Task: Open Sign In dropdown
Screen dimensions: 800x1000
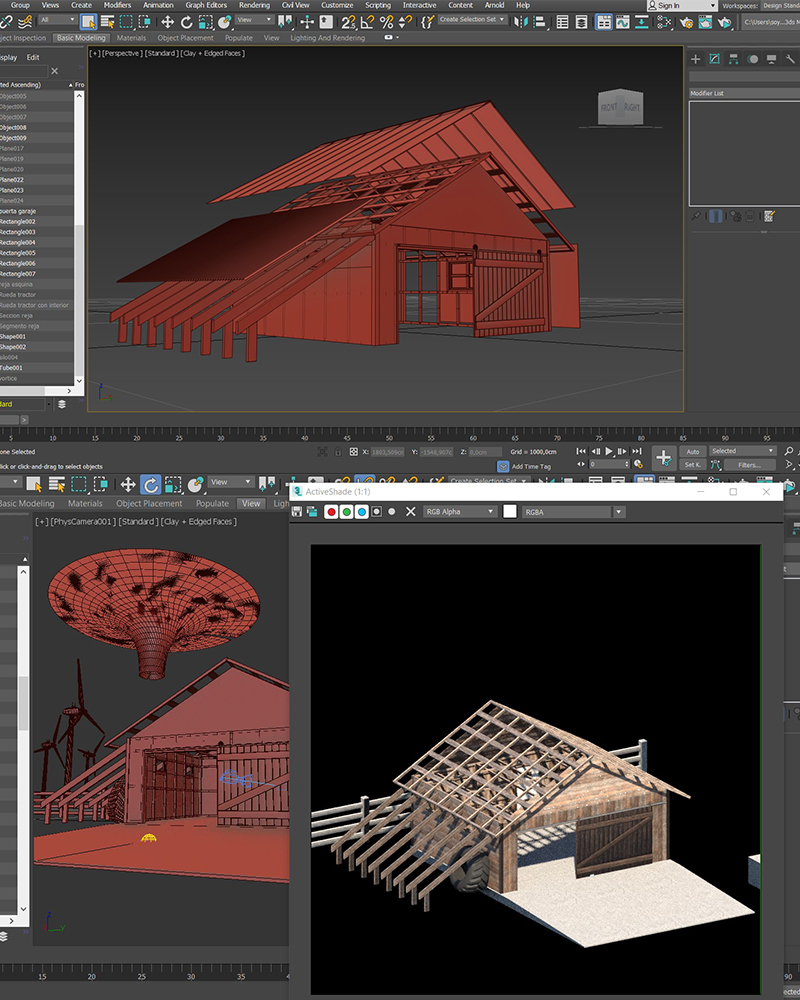Action: (x=682, y=5)
